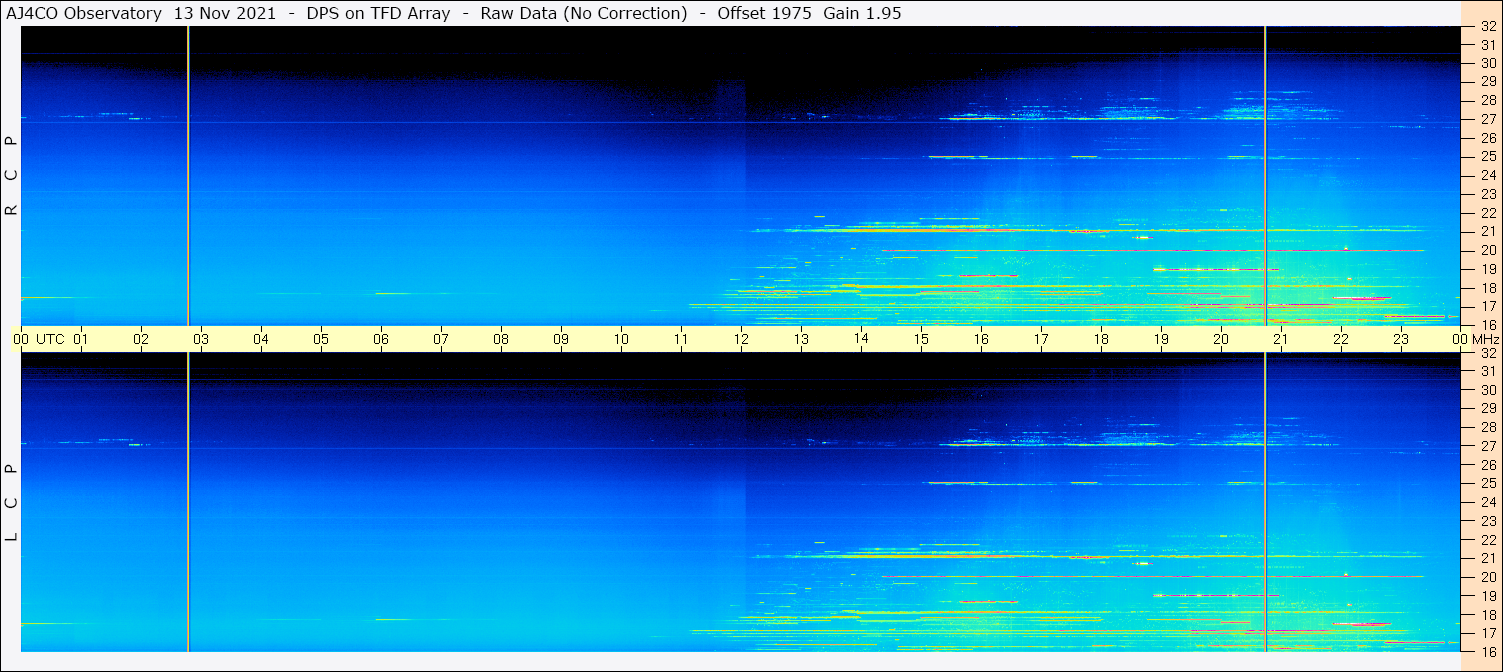Screen dimensions: 1503x672
Task: Click the 27 MHz label of RCP panel
Action: tap(1487, 119)
